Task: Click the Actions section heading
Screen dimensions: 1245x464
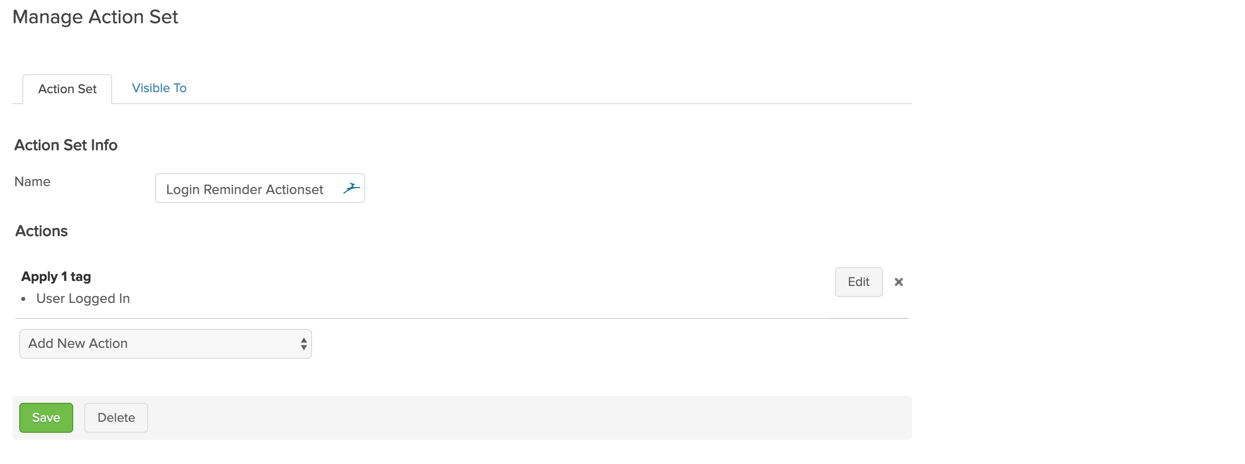Action: click(41, 231)
